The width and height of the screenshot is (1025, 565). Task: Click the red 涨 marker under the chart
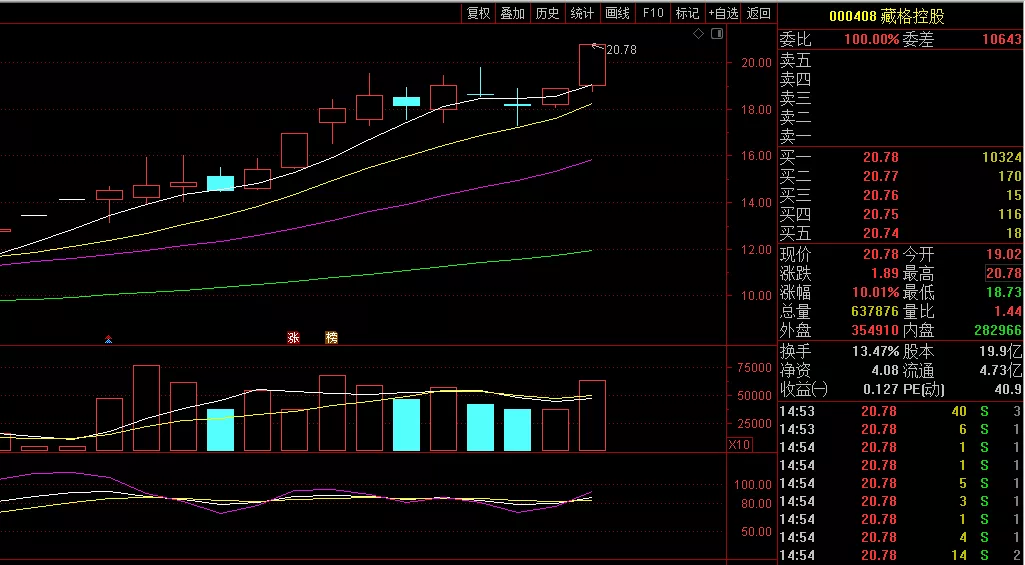294,338
